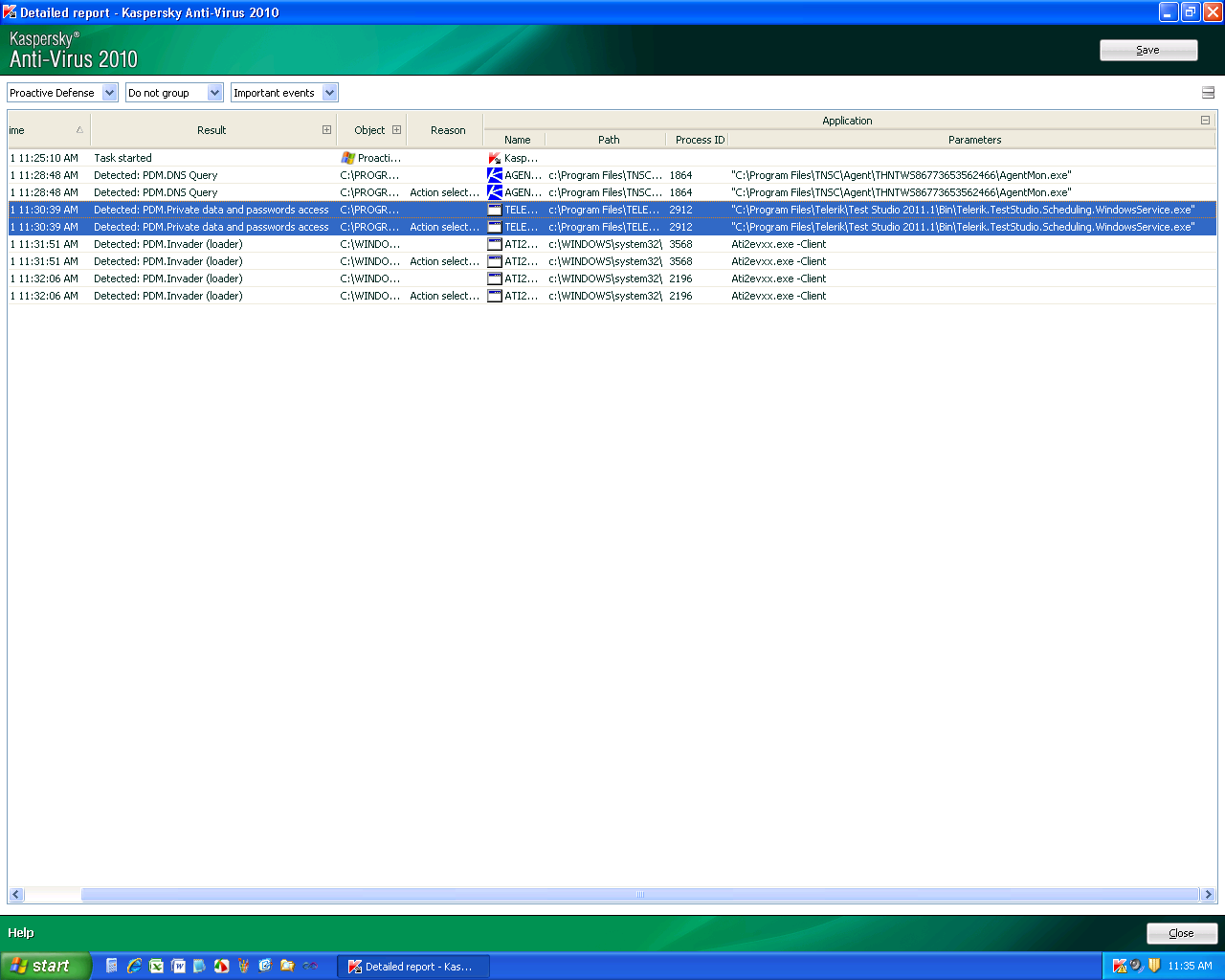This screenshot has width=1225, height=980.
Task: Launch Word from the Quick Launch bar
Action: [178, 966]
